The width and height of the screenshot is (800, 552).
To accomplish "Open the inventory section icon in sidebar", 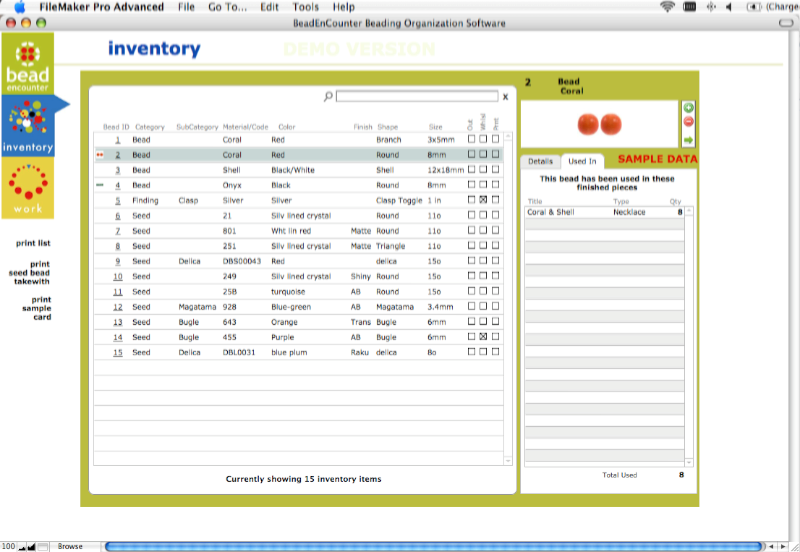I will (28, 126).
